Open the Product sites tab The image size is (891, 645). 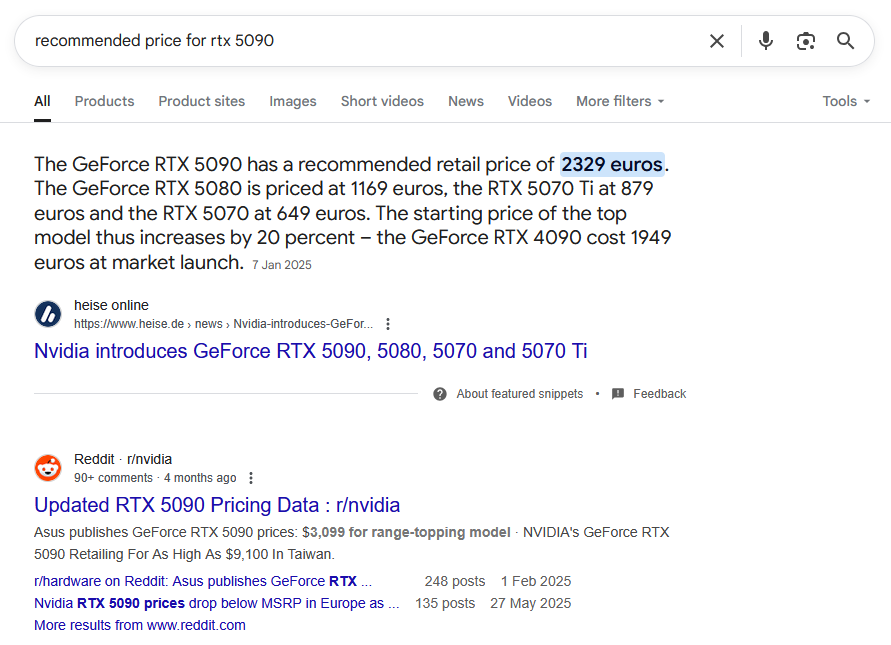201,101
